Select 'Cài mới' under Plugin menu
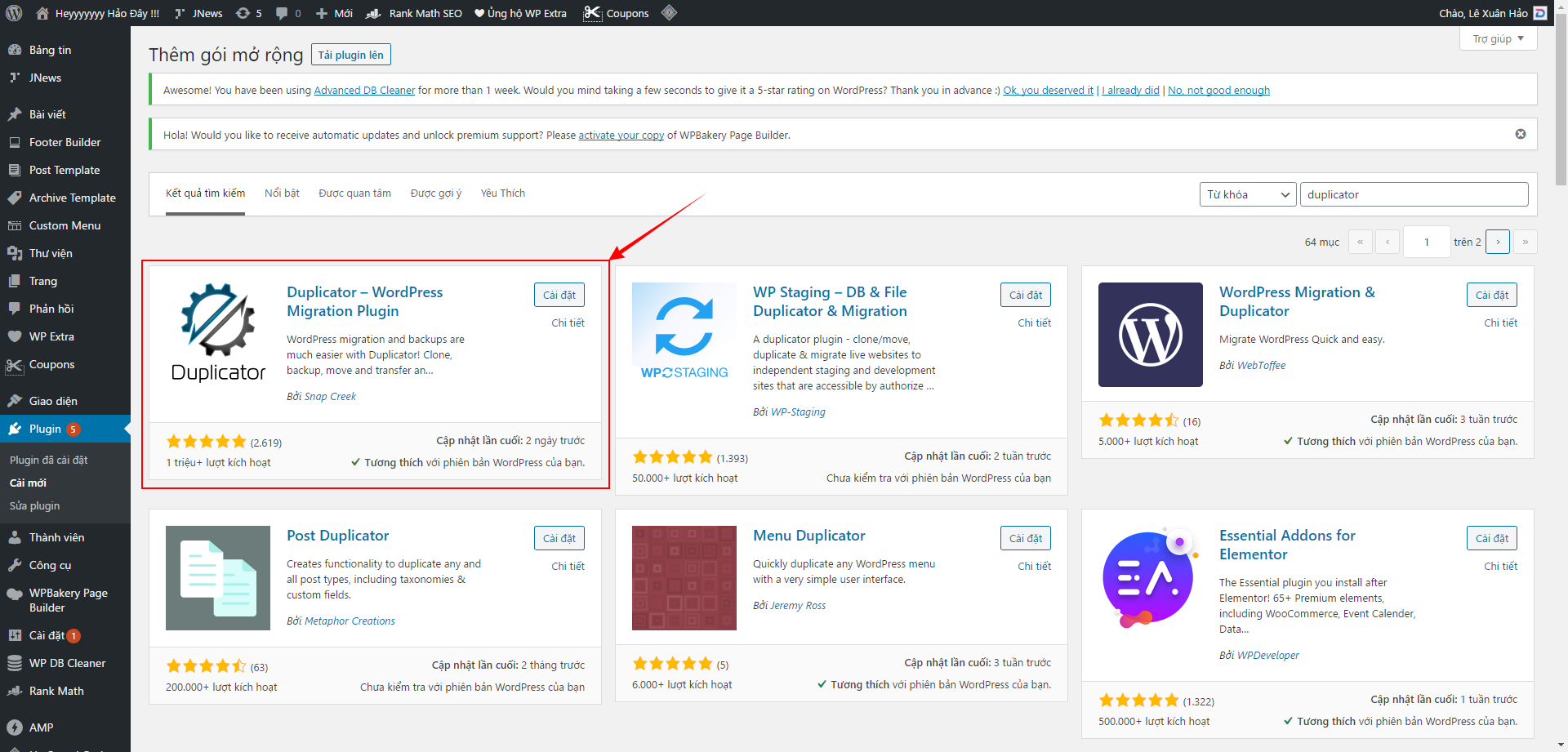The image size is (1568, 752). (x=30, y=483)
